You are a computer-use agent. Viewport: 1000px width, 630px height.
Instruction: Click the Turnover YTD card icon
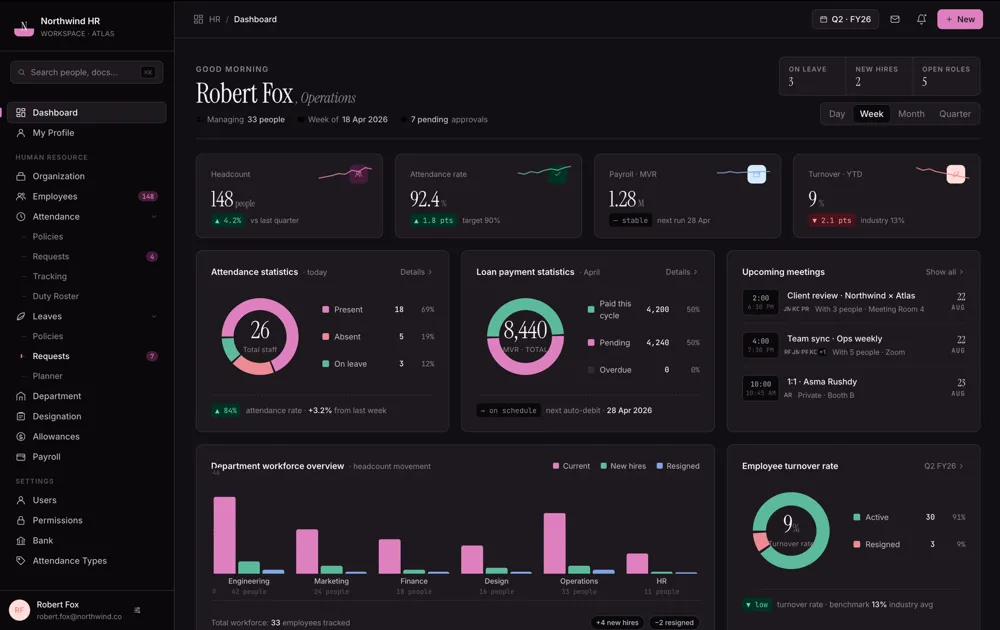point(955,173)
